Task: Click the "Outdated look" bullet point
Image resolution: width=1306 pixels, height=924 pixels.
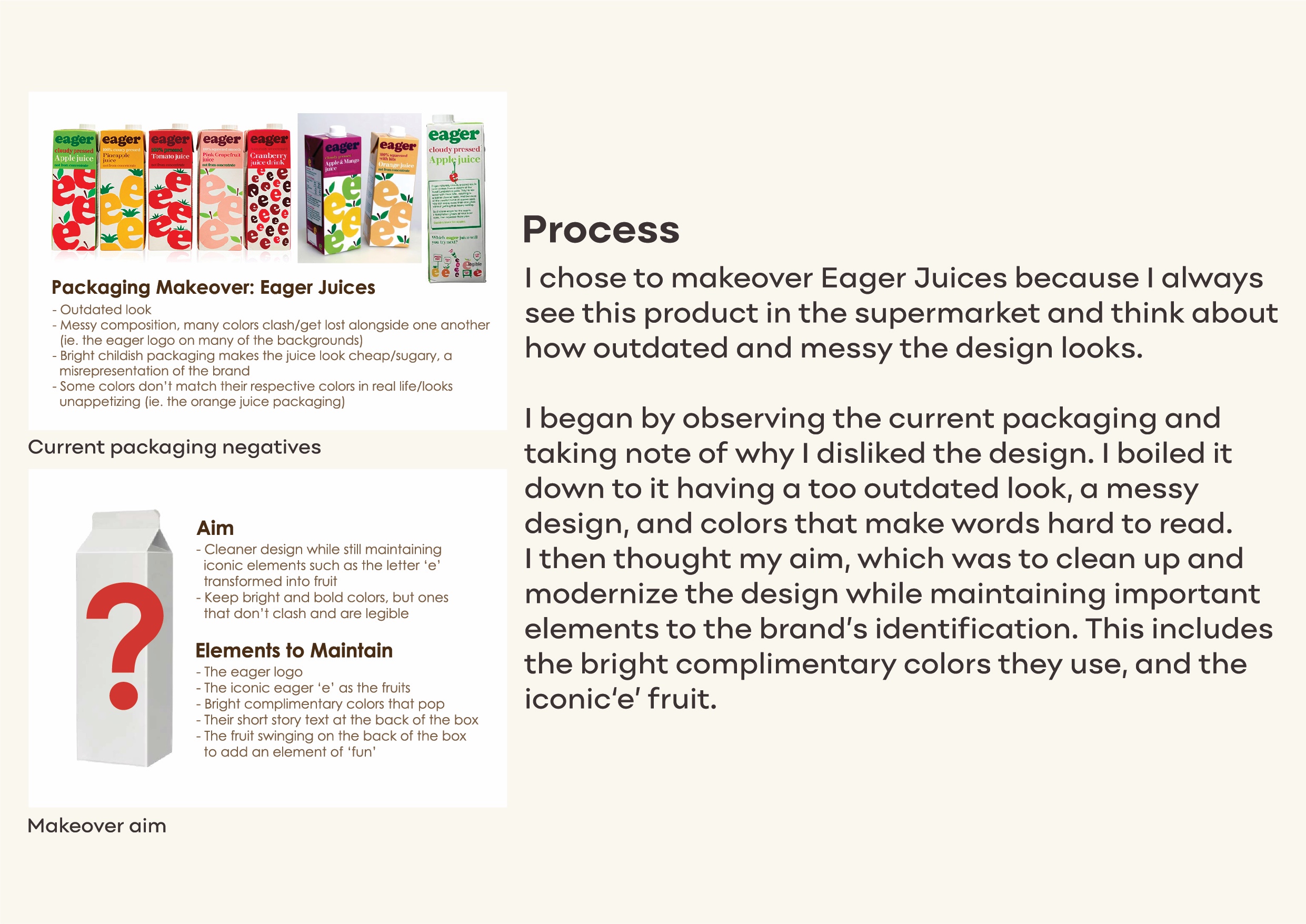Action: [105, 310]
